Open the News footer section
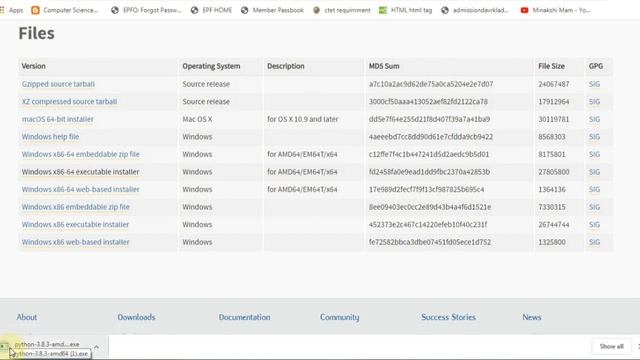The width and height of the screenshot is (640, 360). (x=532, y=317)
